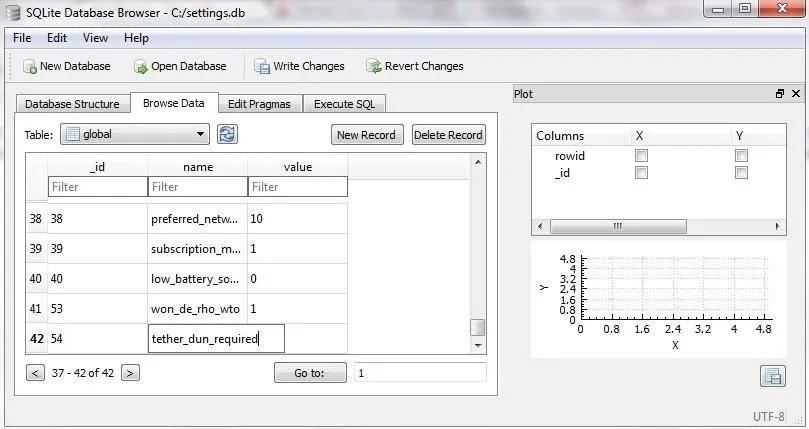Click the Write Changes toolbar icon
This screenshot has height=429, width=809.
click(262, 66)
